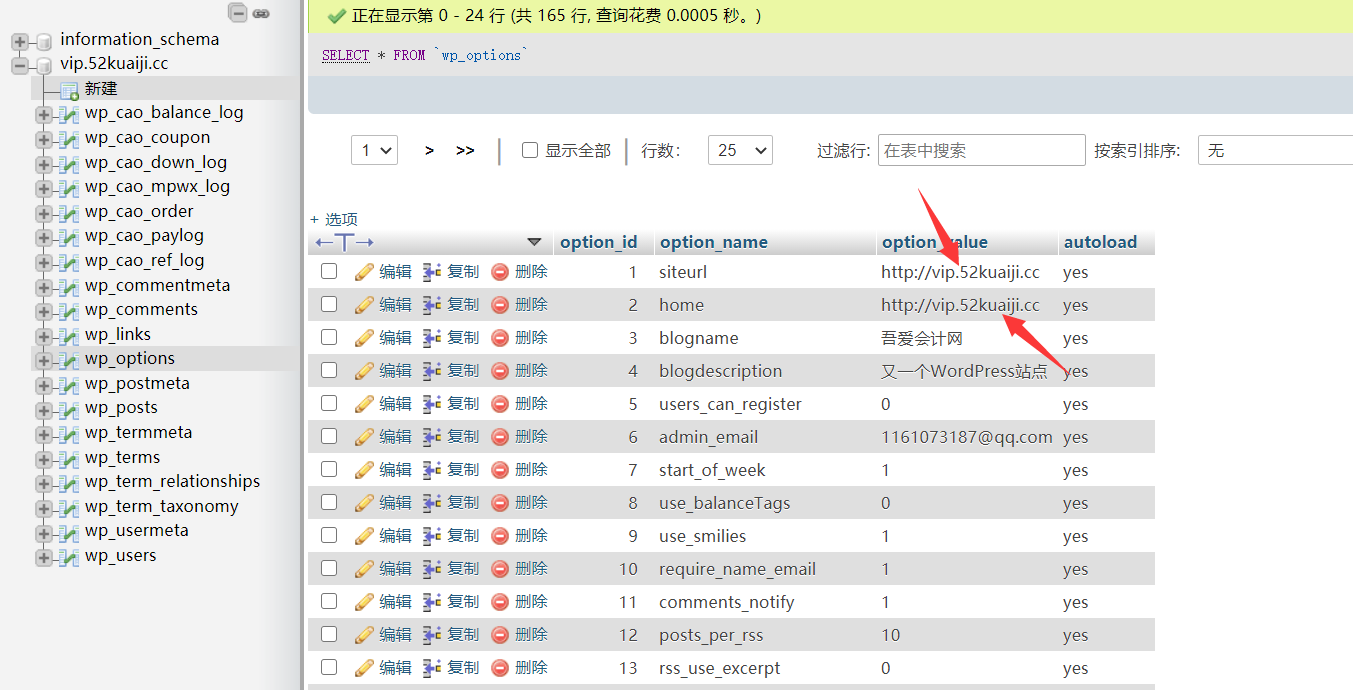Sort by the option_name column header

coord(714,242)
